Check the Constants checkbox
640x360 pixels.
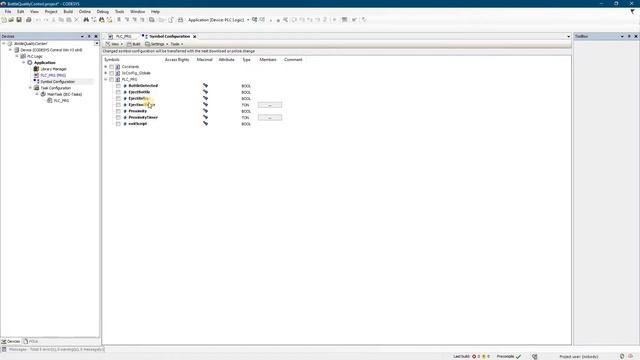pos(111,67)
